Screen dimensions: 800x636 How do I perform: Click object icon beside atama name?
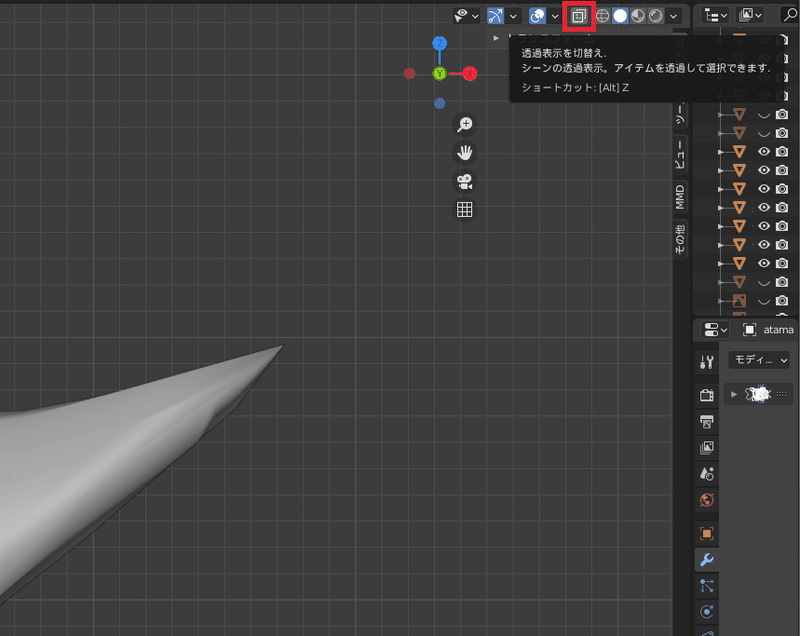coord(749,330)
